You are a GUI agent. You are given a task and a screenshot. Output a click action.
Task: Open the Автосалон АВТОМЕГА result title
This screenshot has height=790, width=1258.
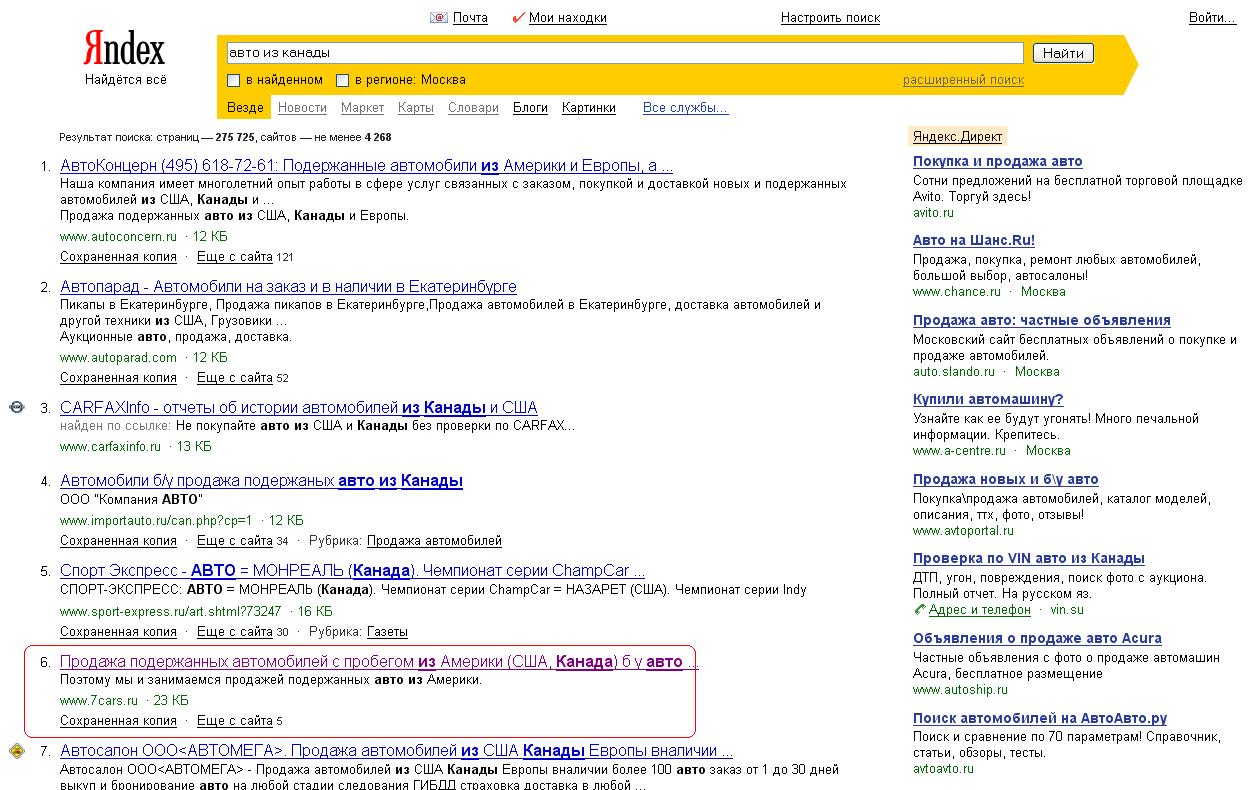click(396, 751)
